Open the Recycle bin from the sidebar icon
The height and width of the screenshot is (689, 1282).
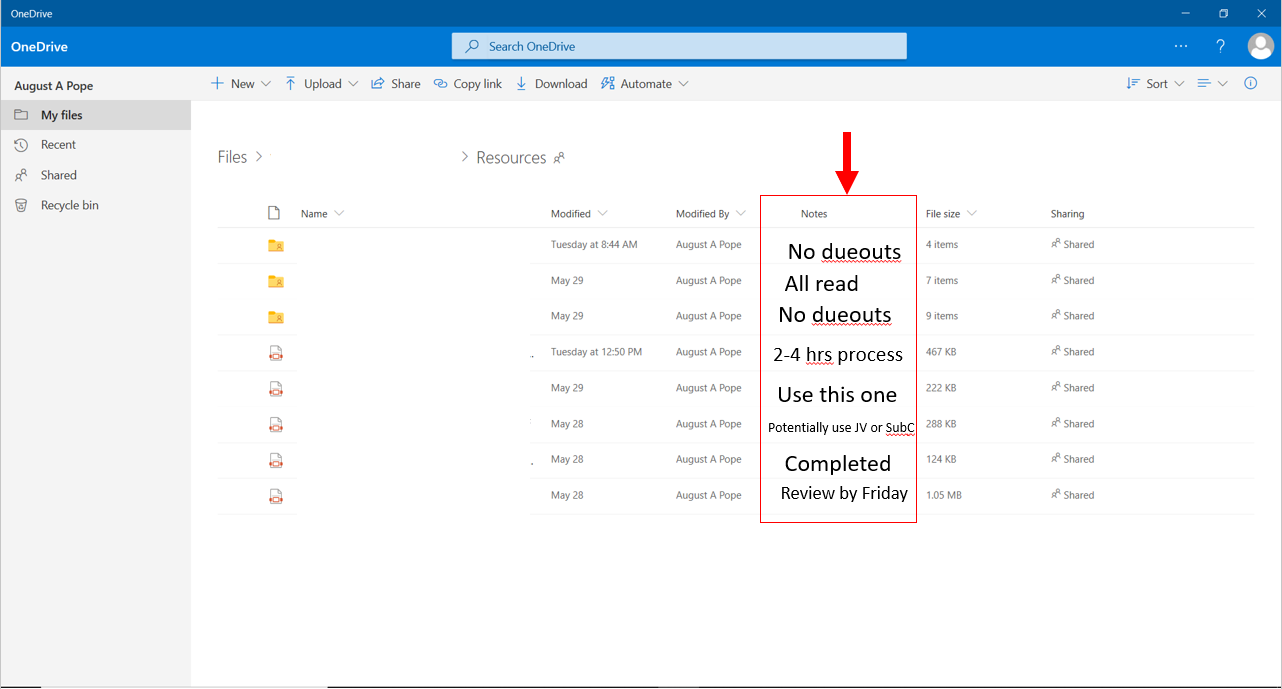(x=20, y=204)
